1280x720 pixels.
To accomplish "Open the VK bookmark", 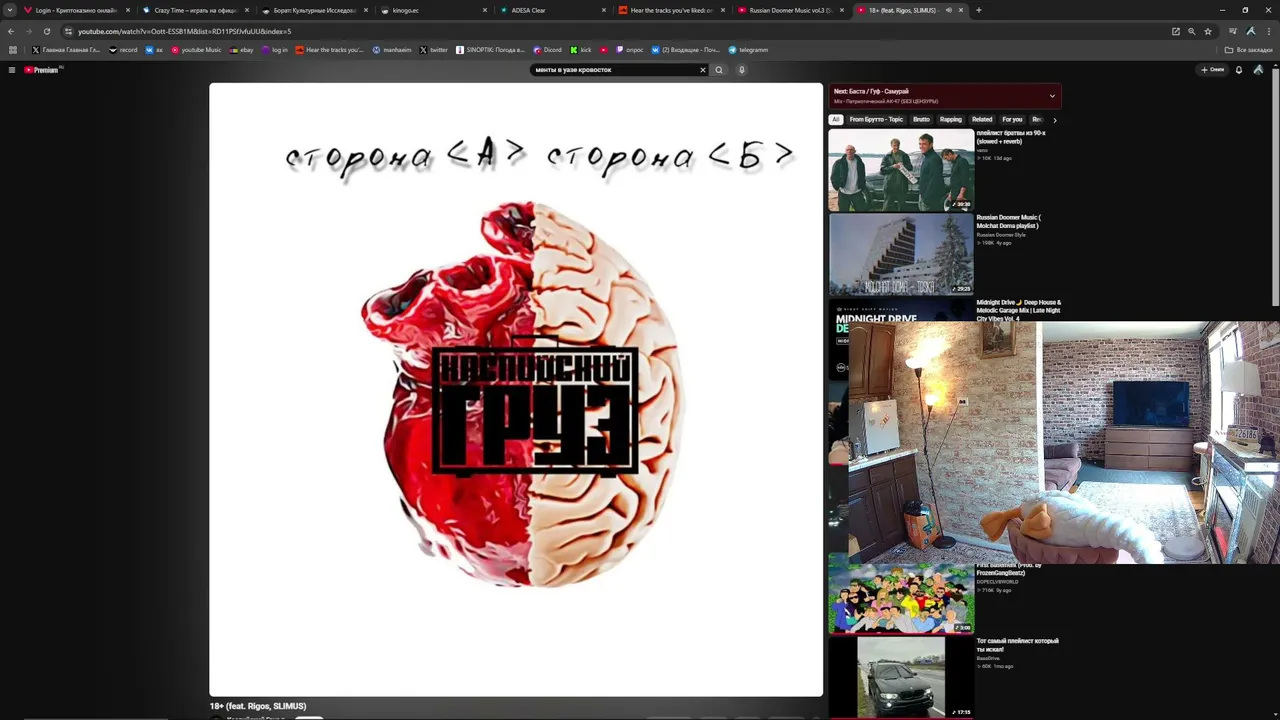I will pyautogui.click(x=154, y=50).
